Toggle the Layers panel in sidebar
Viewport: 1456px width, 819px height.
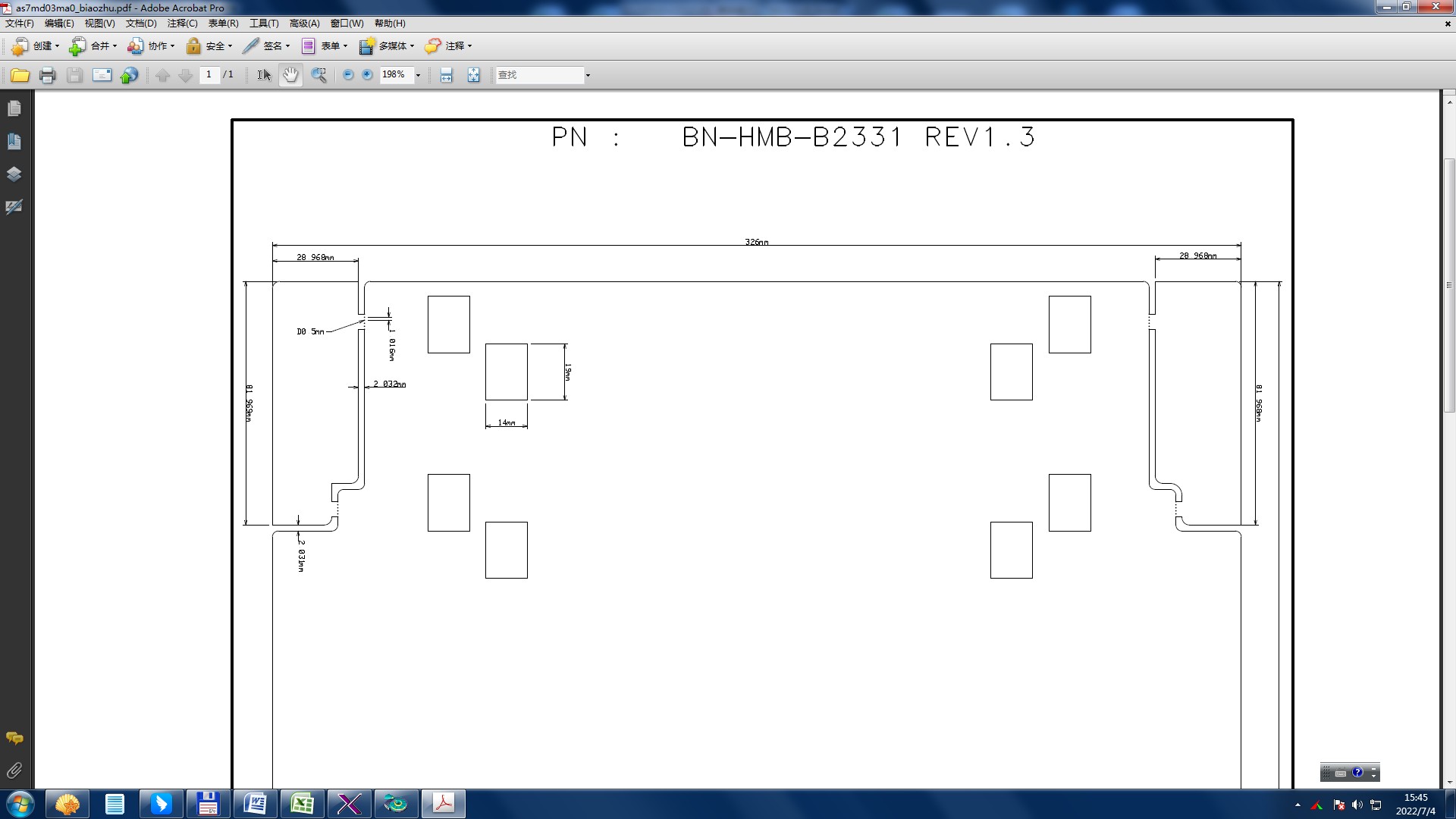(14, 174)
